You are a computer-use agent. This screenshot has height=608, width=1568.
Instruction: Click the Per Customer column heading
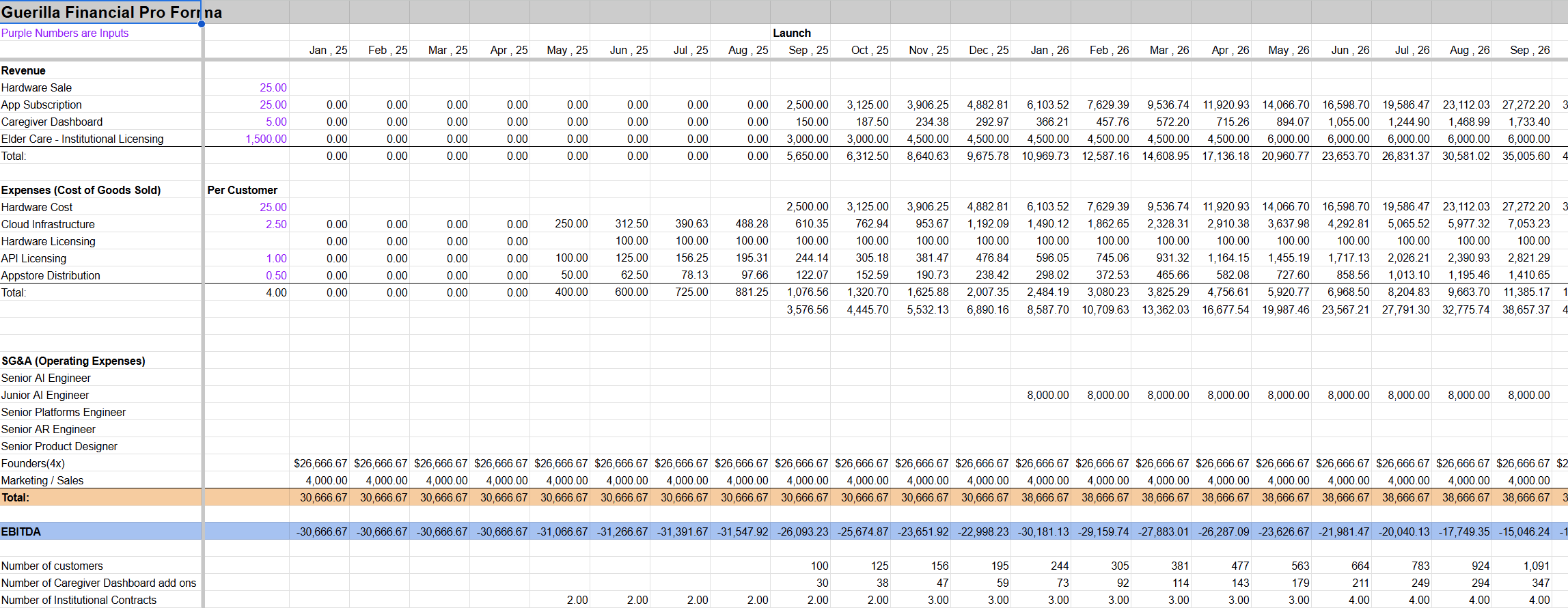point(243,190)
